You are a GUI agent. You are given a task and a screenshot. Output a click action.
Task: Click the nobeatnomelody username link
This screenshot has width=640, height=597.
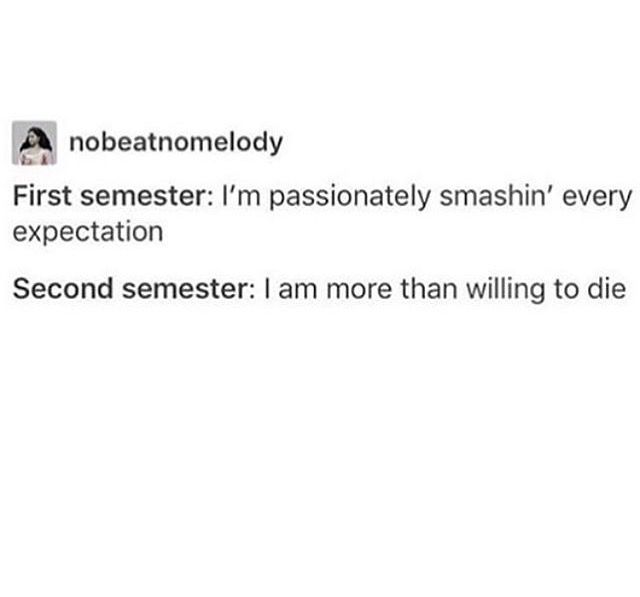[176, 143]
